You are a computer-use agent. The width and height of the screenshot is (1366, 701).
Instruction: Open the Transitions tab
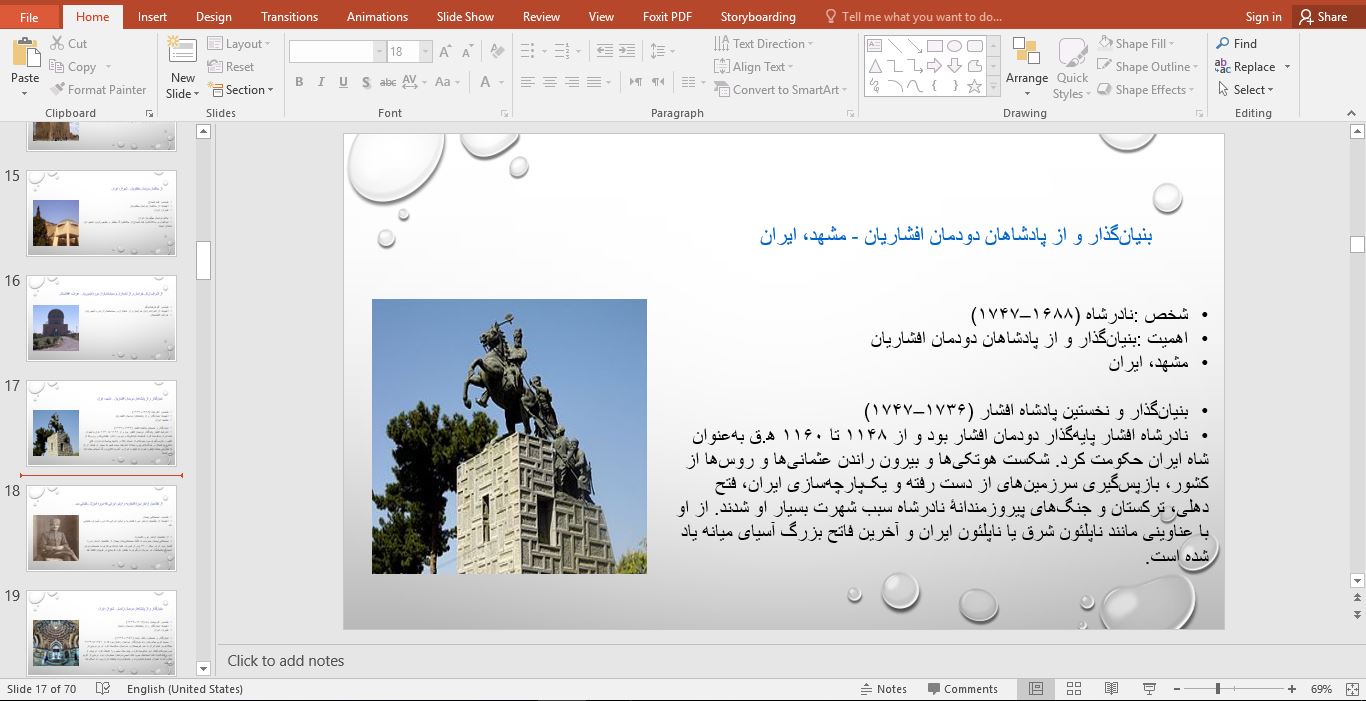click(289, 16)
